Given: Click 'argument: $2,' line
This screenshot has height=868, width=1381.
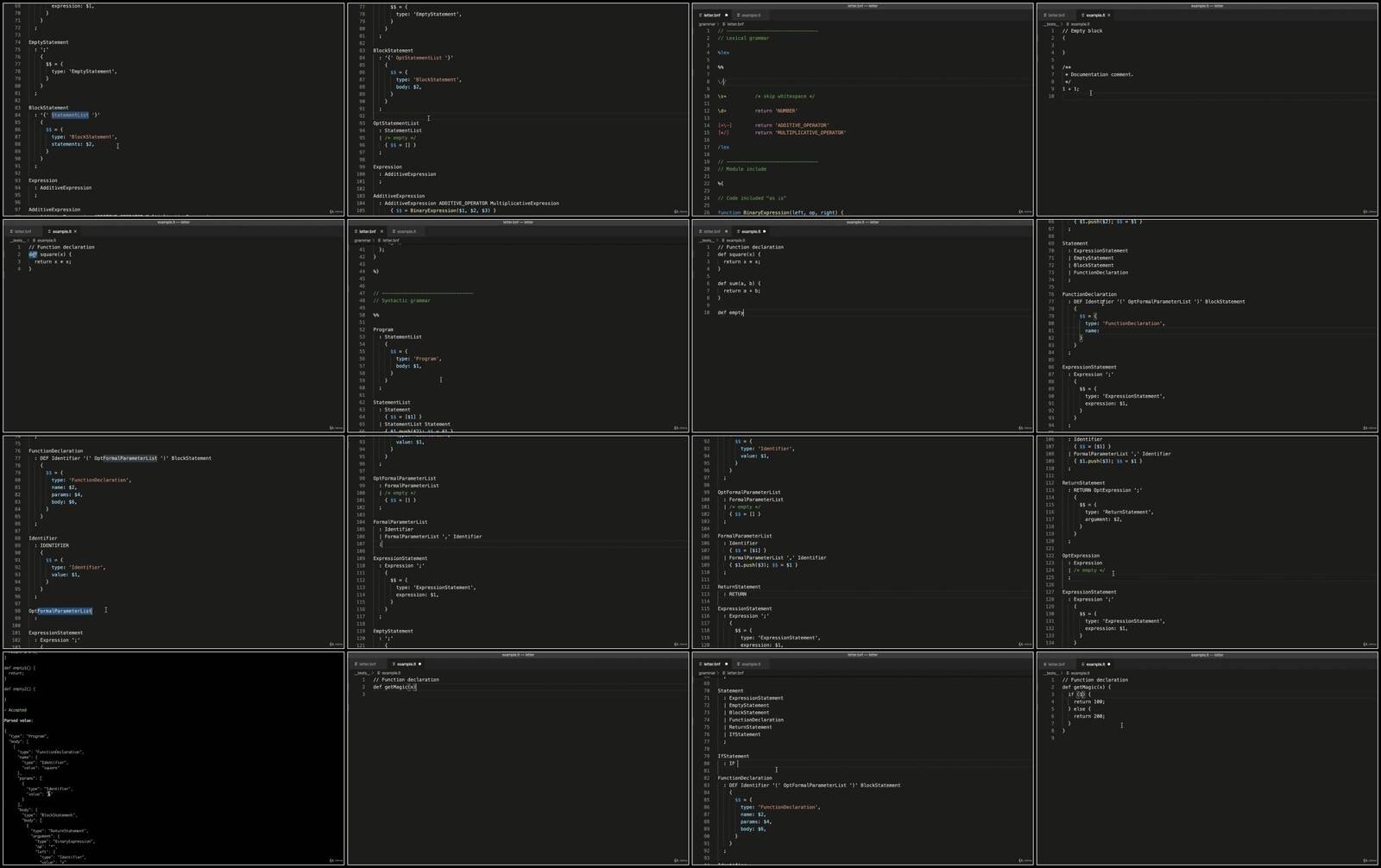Looking at the screenshot, I should pyautogui.click(x=1103, y=519).
